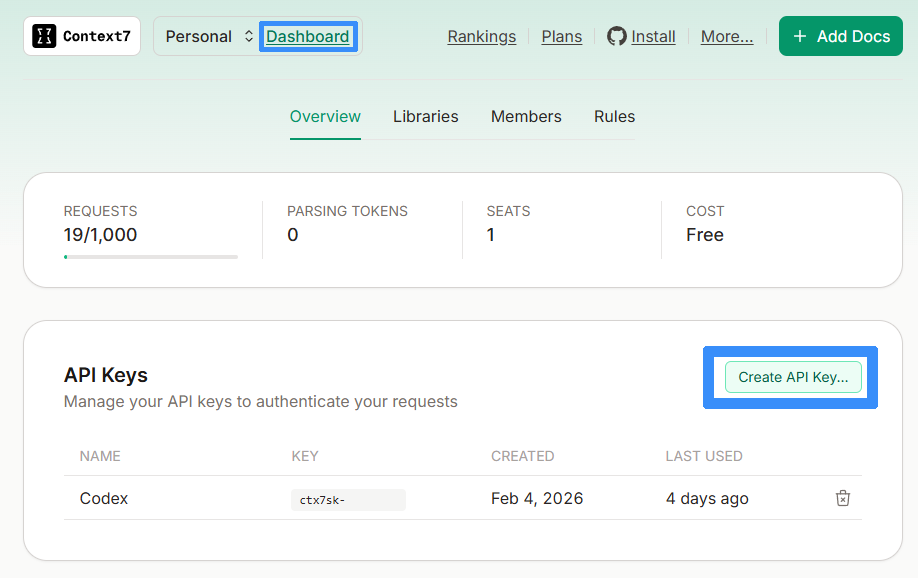Select the Codex key name

(104, 498)
